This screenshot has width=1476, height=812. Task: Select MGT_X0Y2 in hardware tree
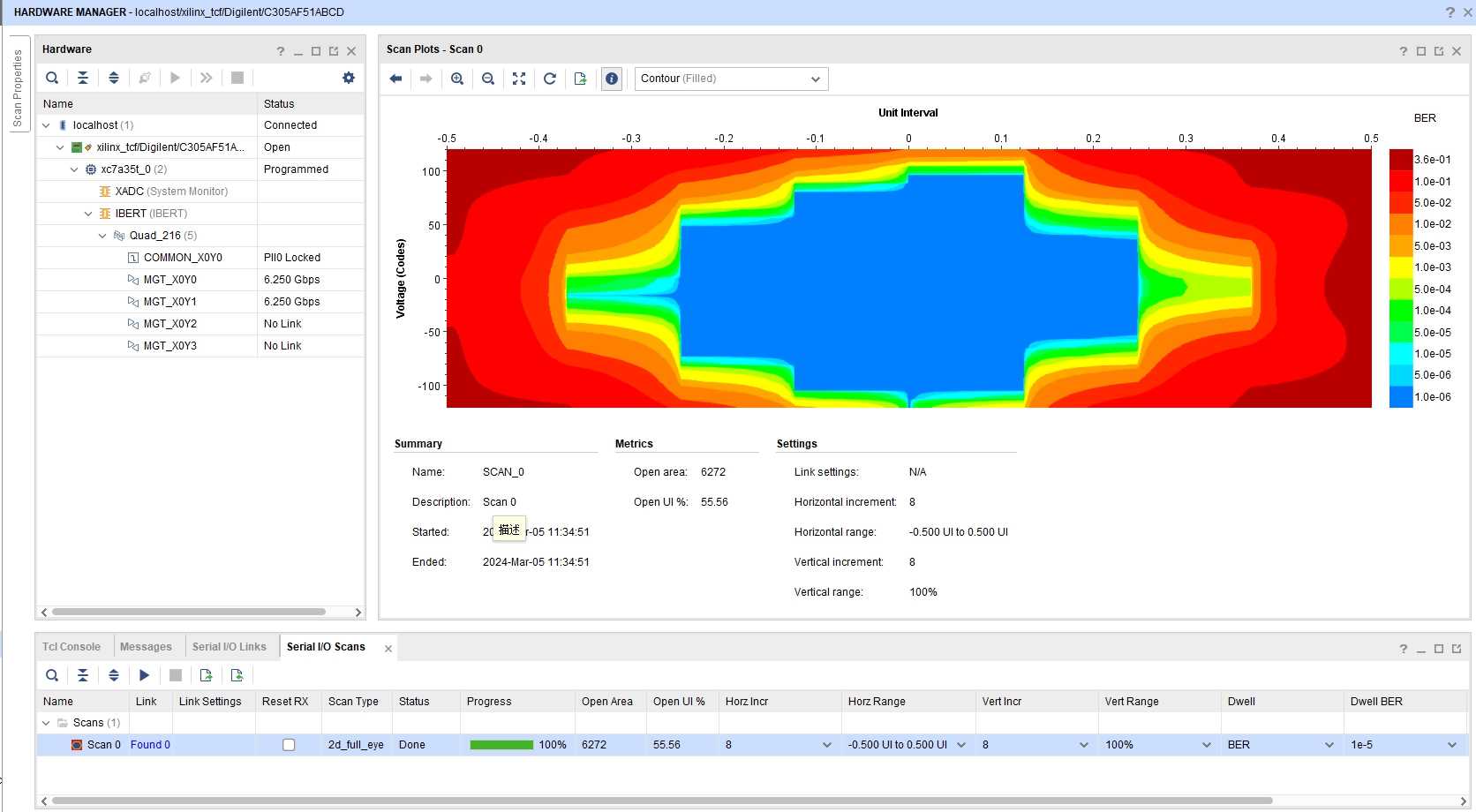point(170,324)
